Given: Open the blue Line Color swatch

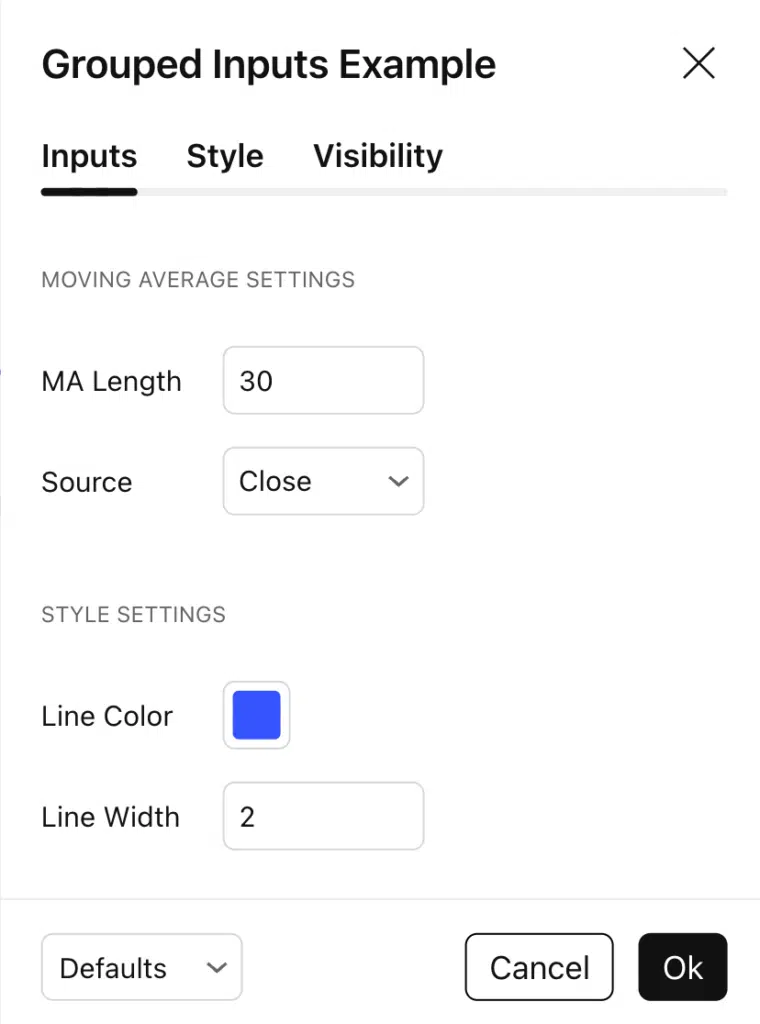Looking at the screenshot, I should point(257,715).
